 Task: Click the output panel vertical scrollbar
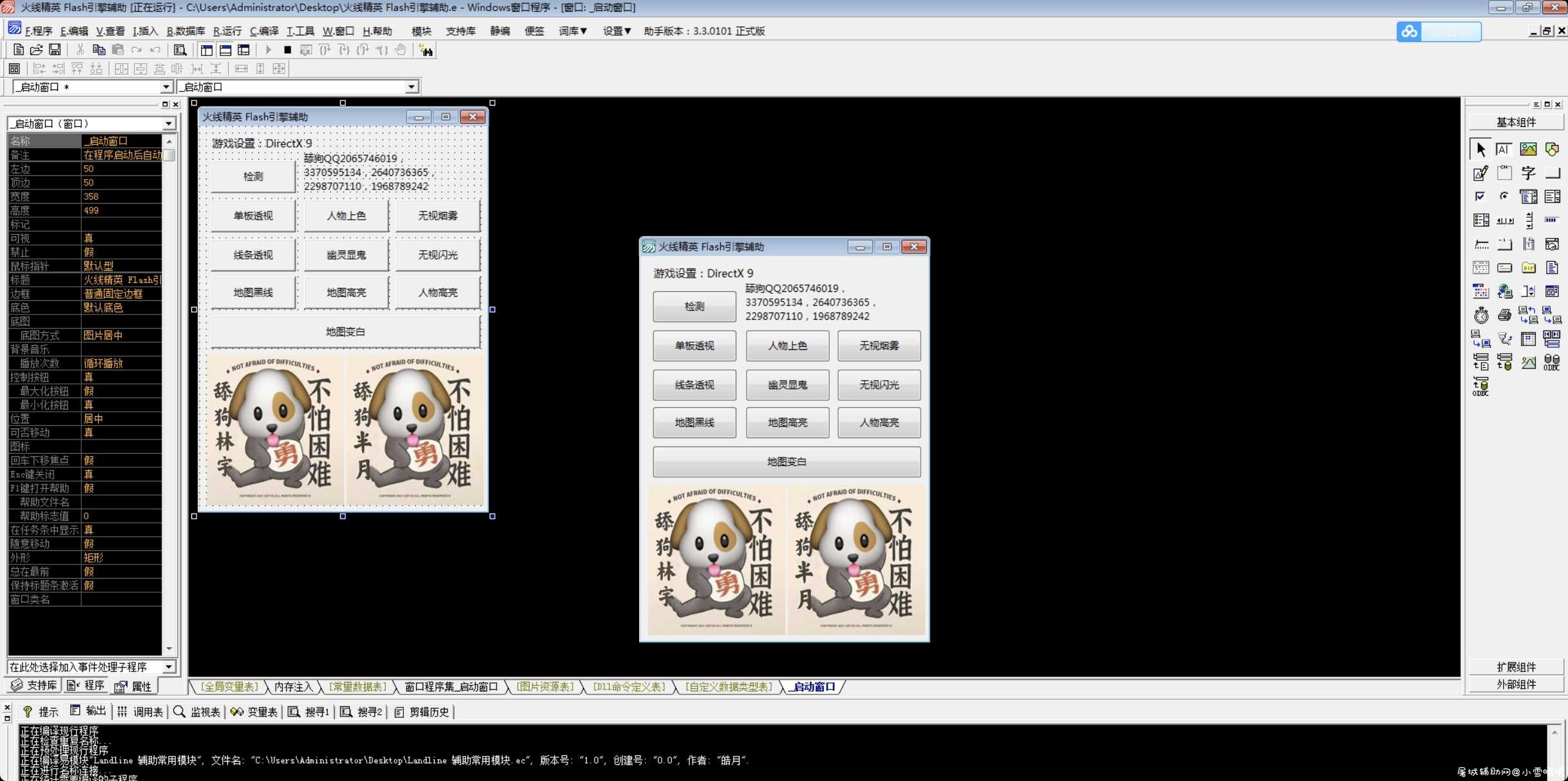[1554, 752]
